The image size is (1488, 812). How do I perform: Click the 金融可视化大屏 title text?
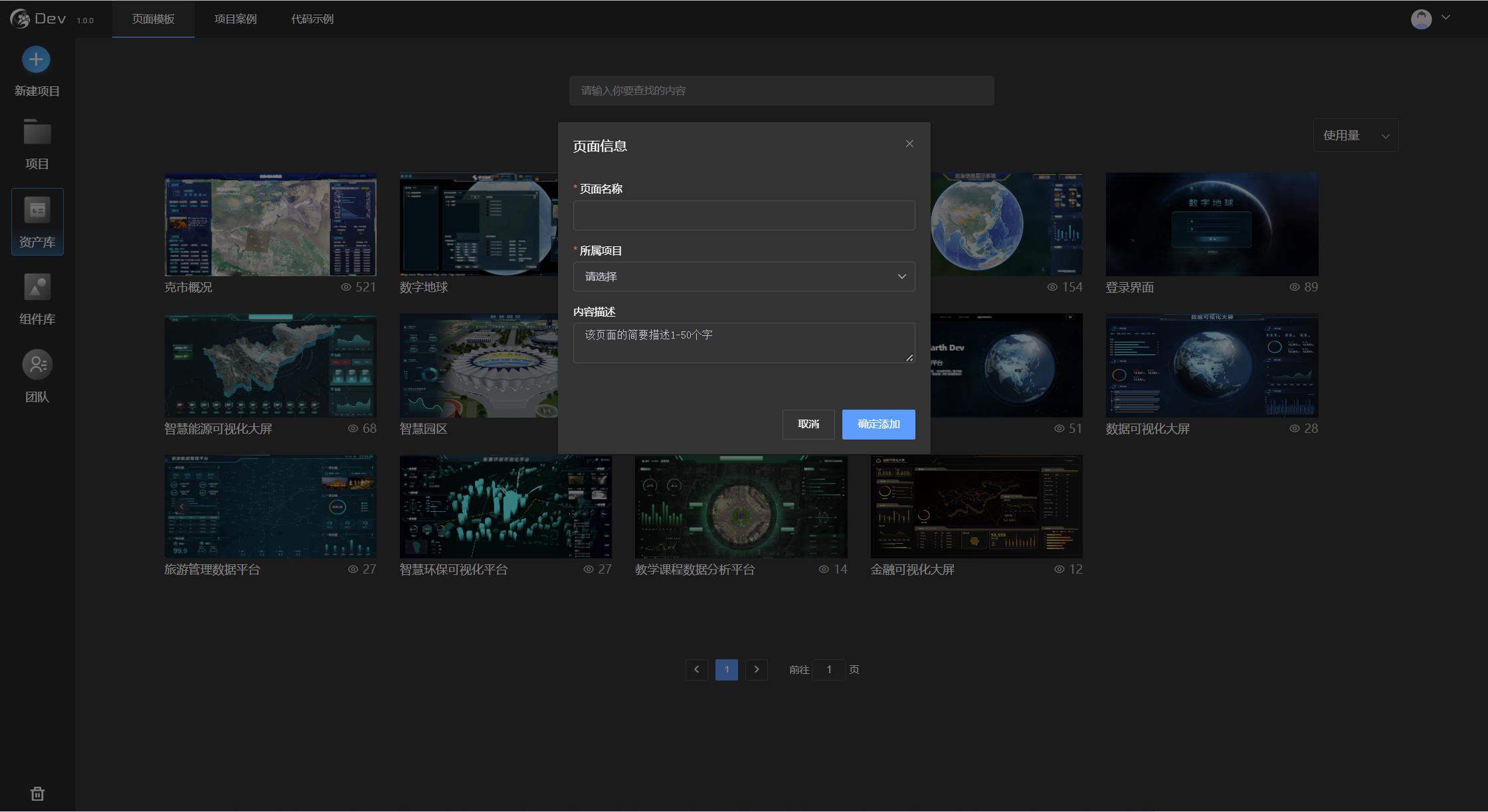click(x=913, y=570)
